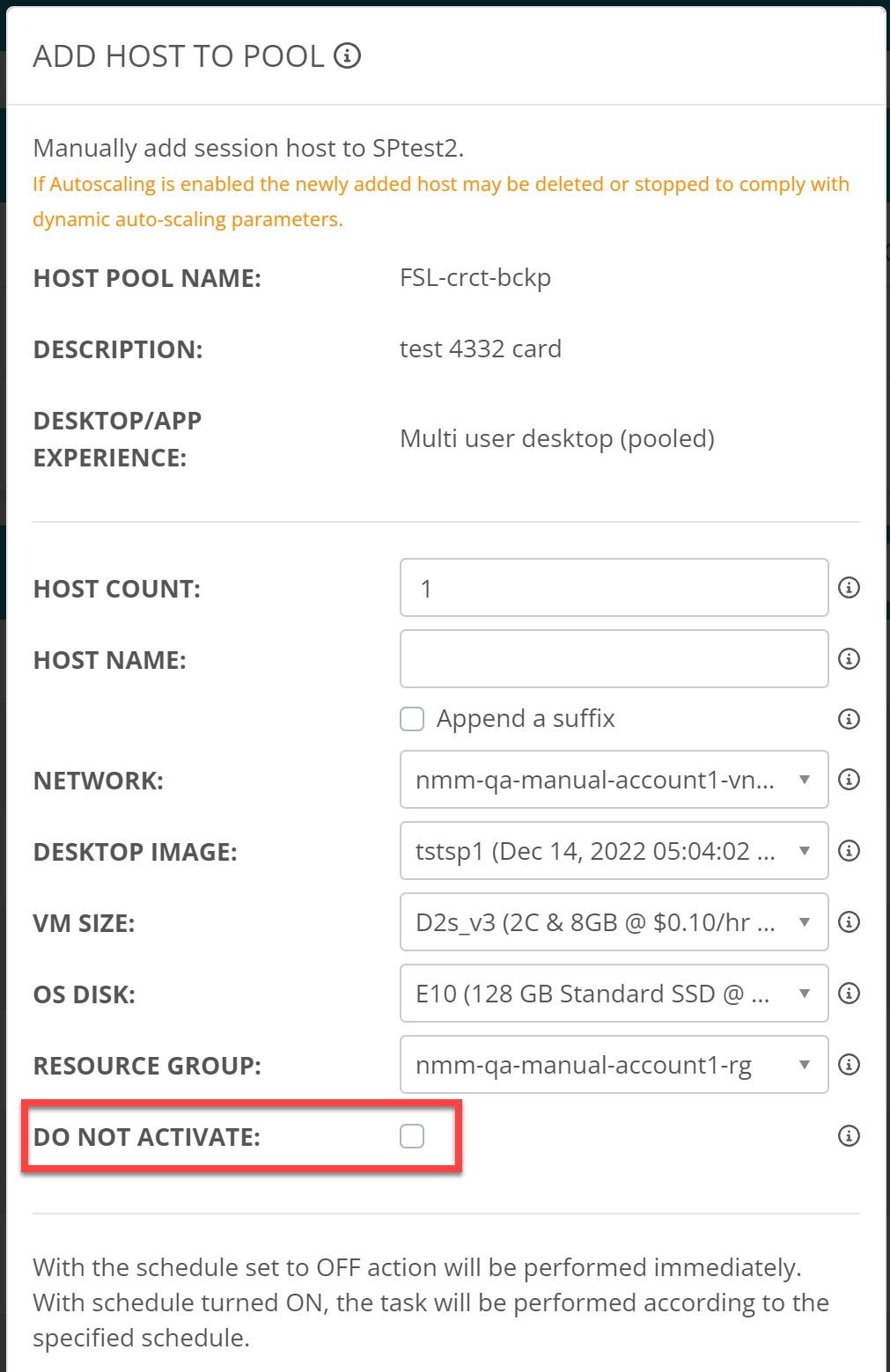This screenshot has height=1372, width=890.
Task: Show Desktop Image info tooltip icon
Action: coord(849,851)
